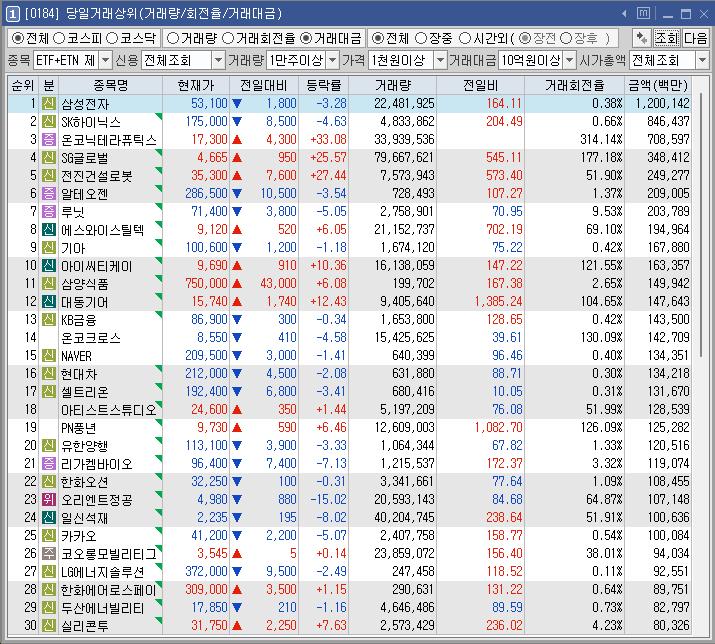The height and width of the screenshot is (644, 715).
Task: Select the 전진건설로봇 stock name
Action: click(x=97, y=176)
